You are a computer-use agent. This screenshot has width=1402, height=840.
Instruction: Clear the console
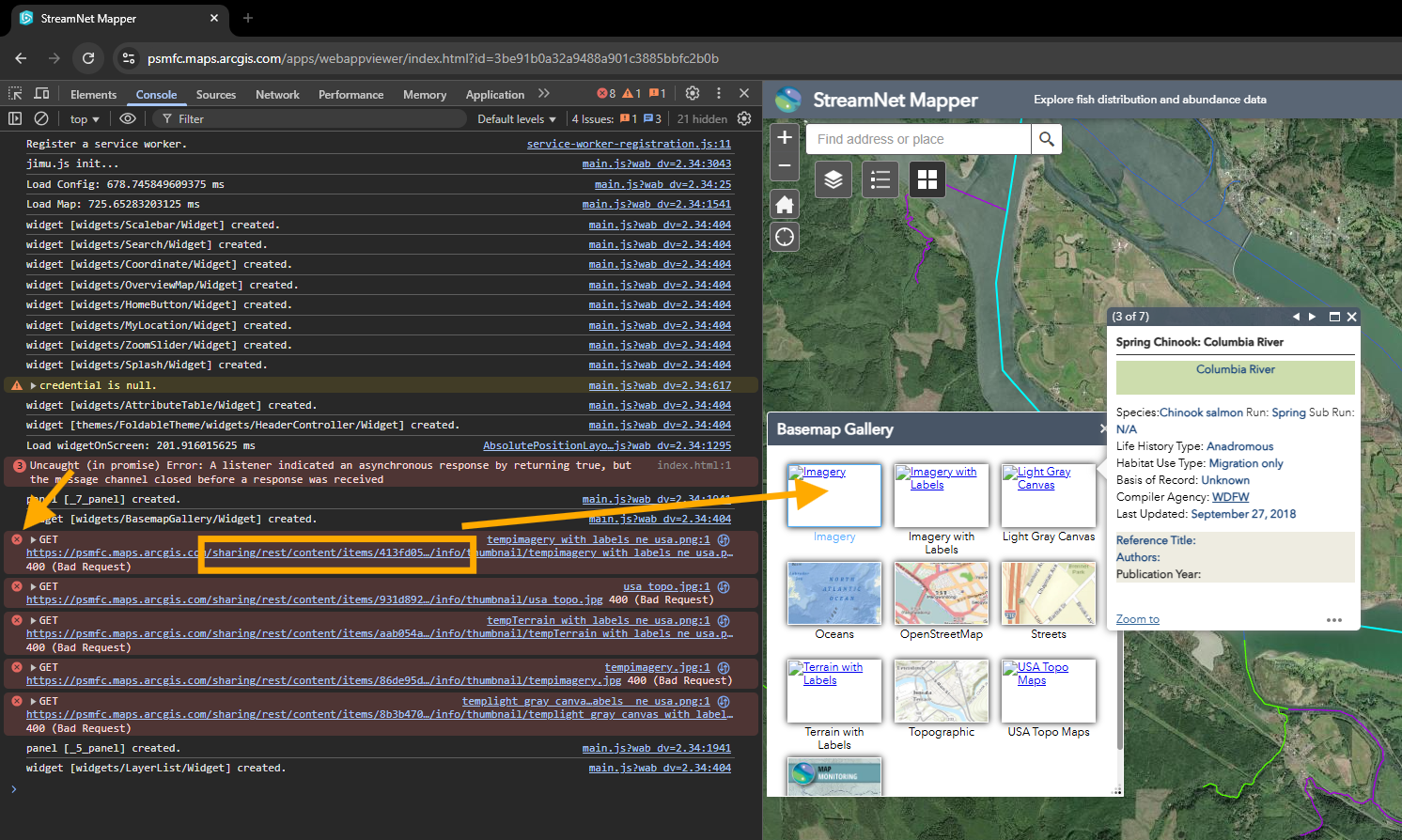pos(41,118)
